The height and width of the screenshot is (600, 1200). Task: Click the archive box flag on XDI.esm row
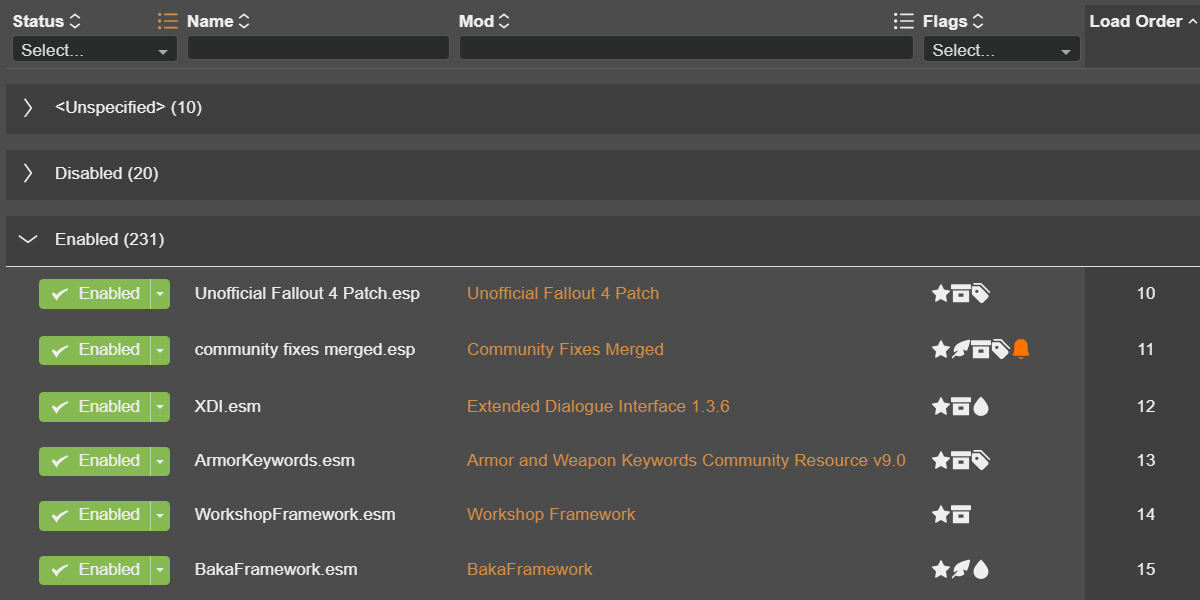tap(960, 407)
